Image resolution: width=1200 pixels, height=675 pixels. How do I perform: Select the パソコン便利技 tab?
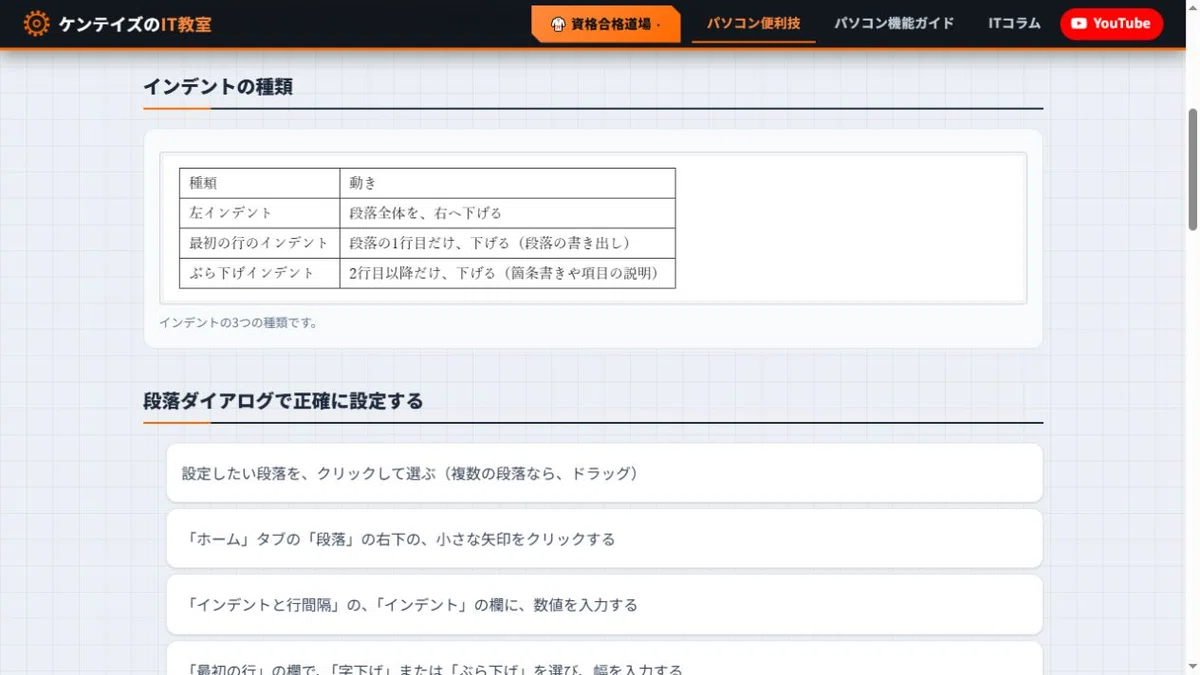coord(754,23)
